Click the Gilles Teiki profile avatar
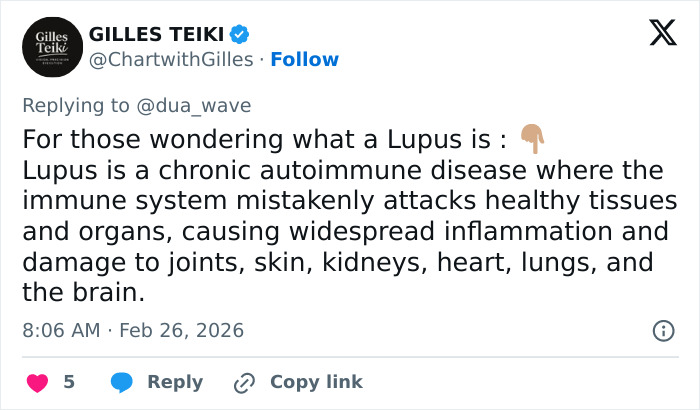The height and width of the screenshot is (410, 700). [x=49, y=47]
